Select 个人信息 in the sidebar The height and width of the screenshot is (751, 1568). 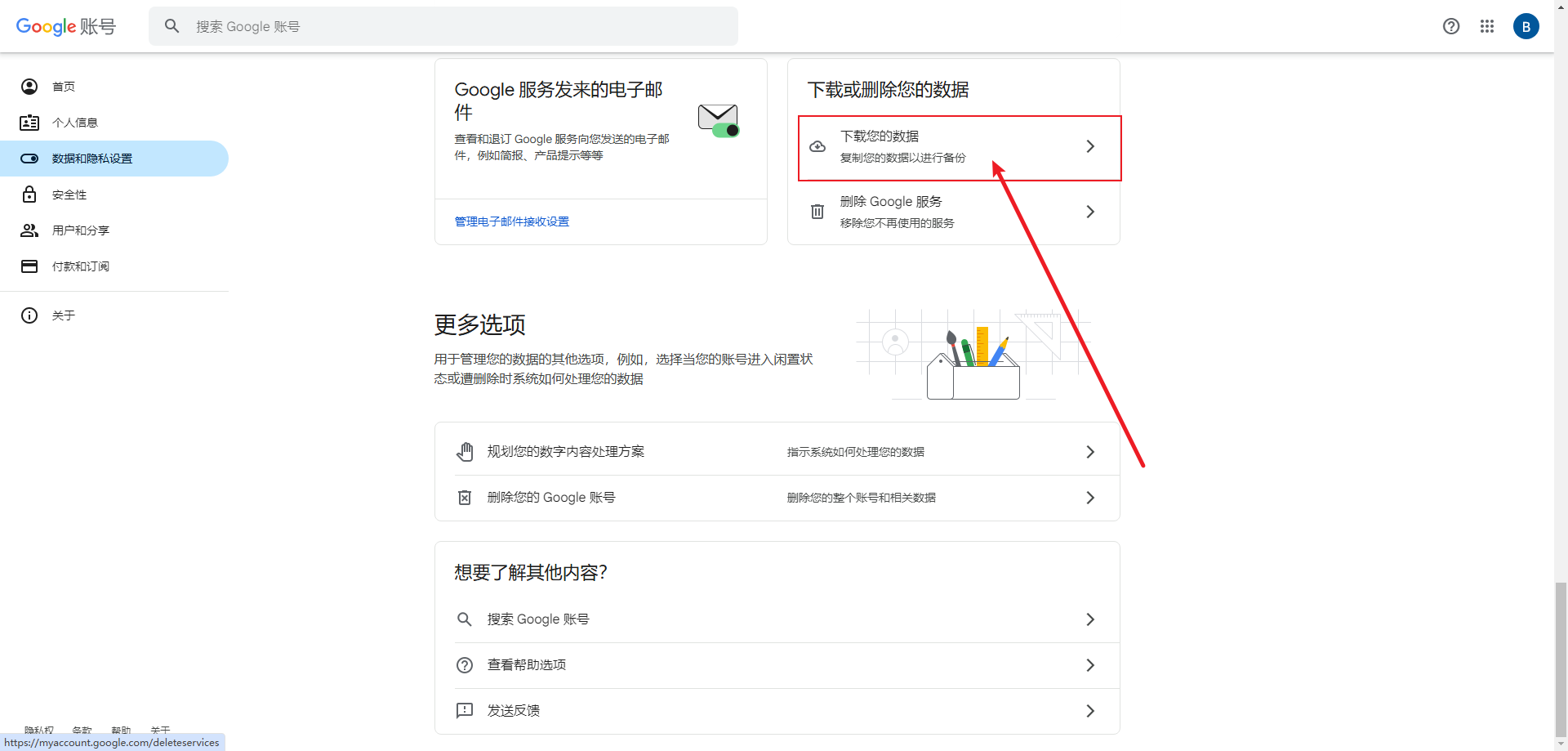coord(114,123)
